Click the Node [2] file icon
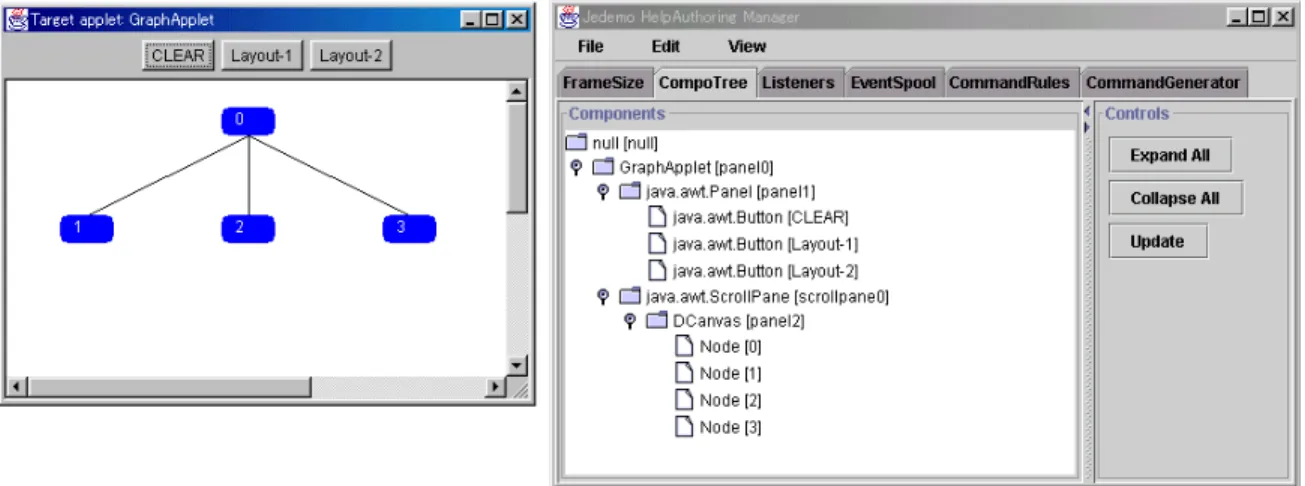 [684, 400]
